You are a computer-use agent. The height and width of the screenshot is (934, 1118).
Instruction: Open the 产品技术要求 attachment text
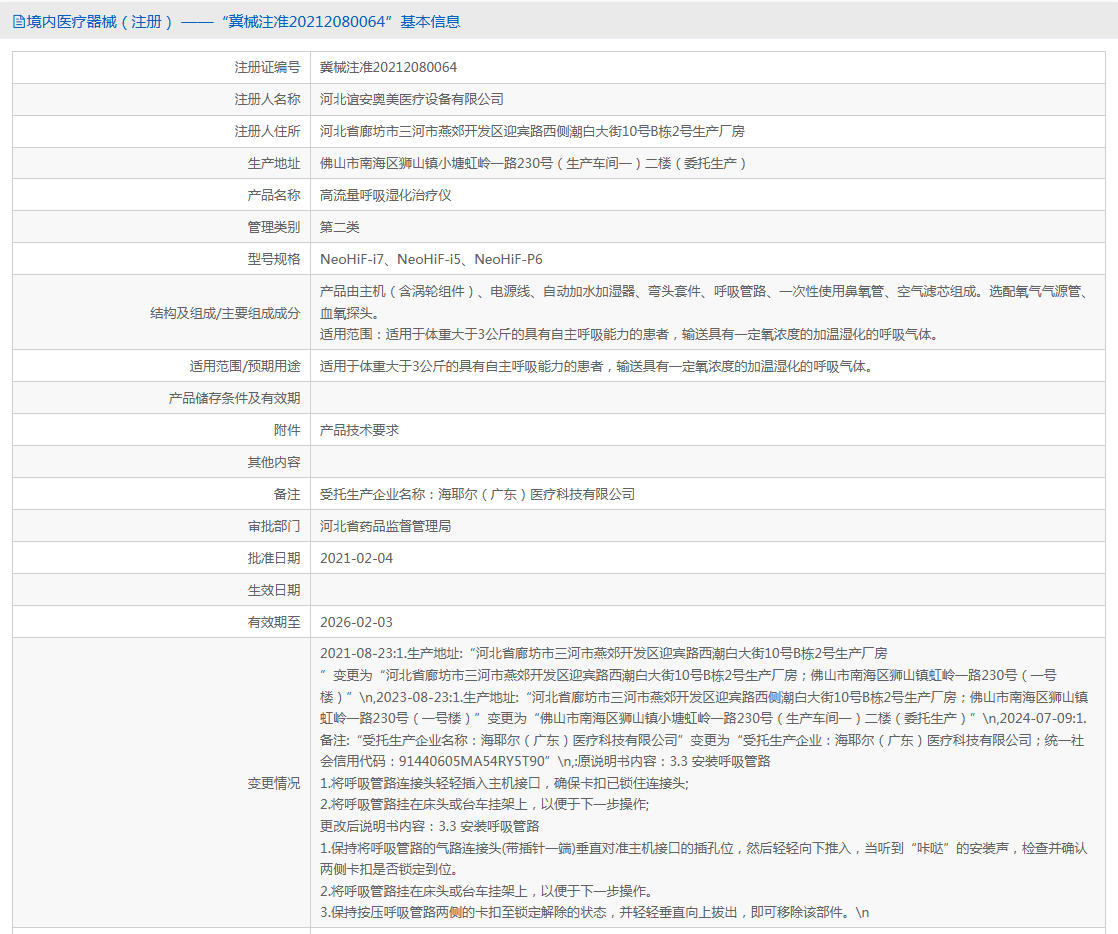359,431
